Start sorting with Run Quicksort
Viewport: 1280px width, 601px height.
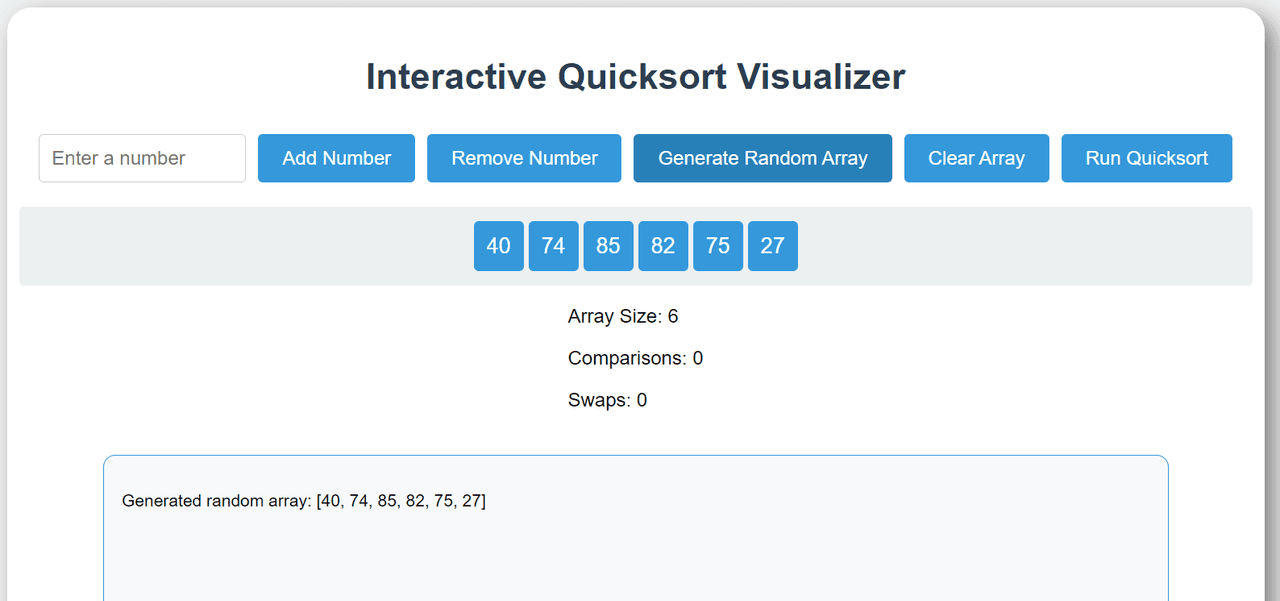(x=1146, y=158)
